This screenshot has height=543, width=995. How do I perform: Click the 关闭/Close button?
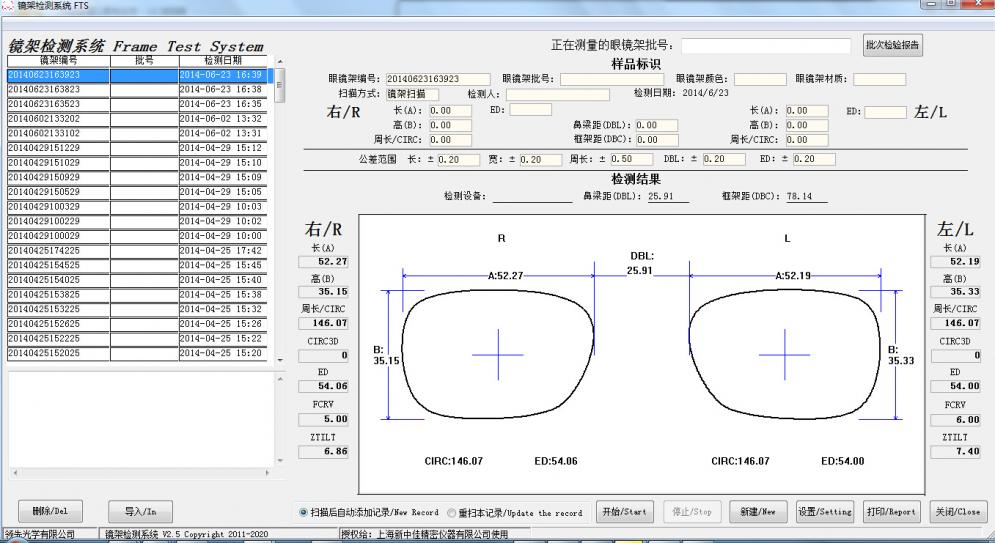(958, 511)
